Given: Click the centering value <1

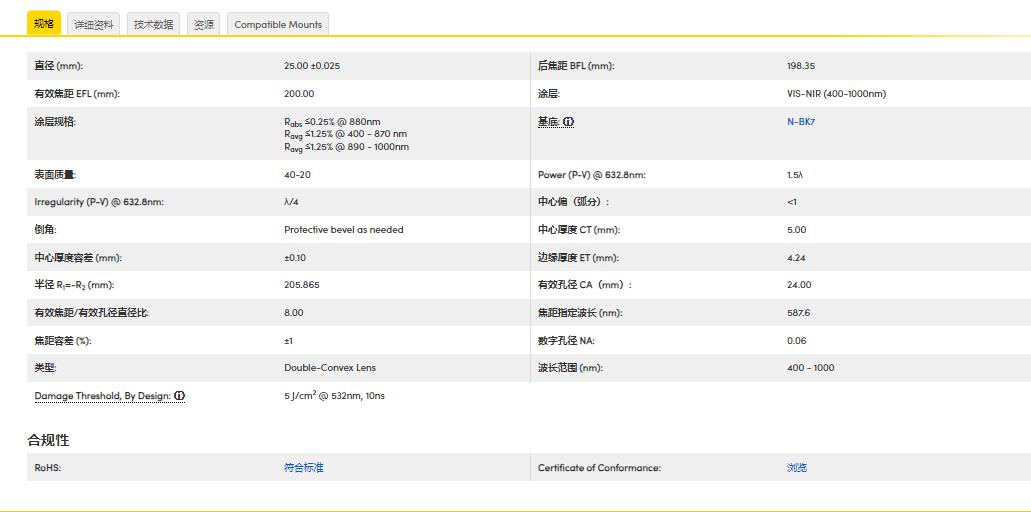Looking at the screenshot, I should [792, 202].
